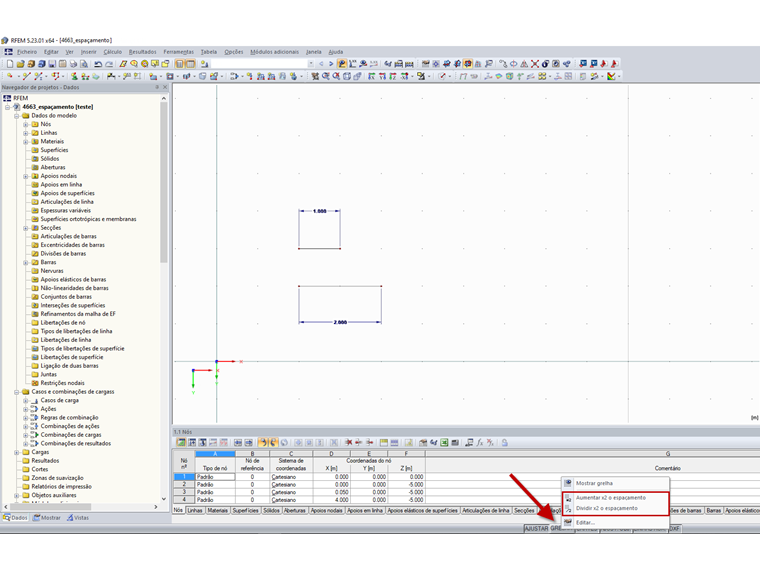Click the colorful results panel icon at toolbar end
This screenshot has height=570, width=760.
612,76
